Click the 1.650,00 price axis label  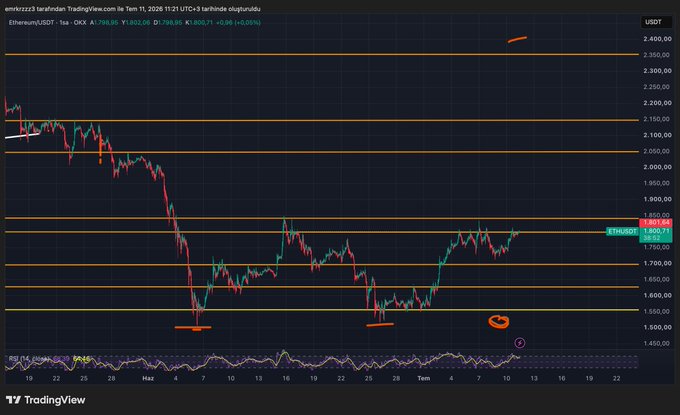(x=657, y=279)
